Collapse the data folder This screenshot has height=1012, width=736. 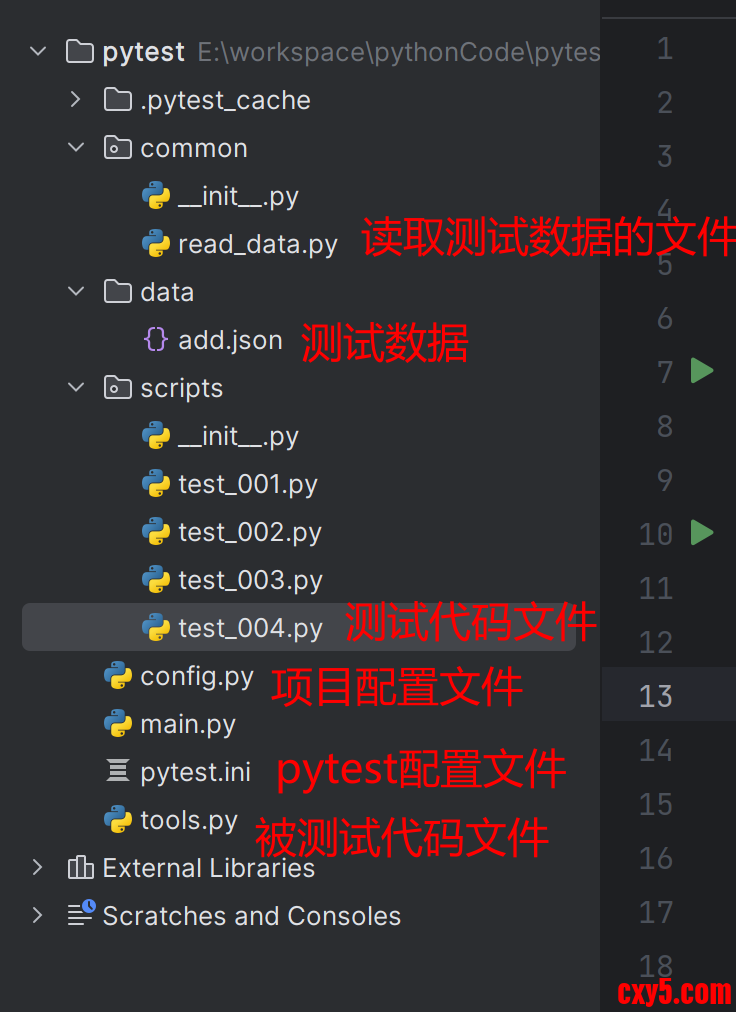pyautogui.click(x=76, y=291)
